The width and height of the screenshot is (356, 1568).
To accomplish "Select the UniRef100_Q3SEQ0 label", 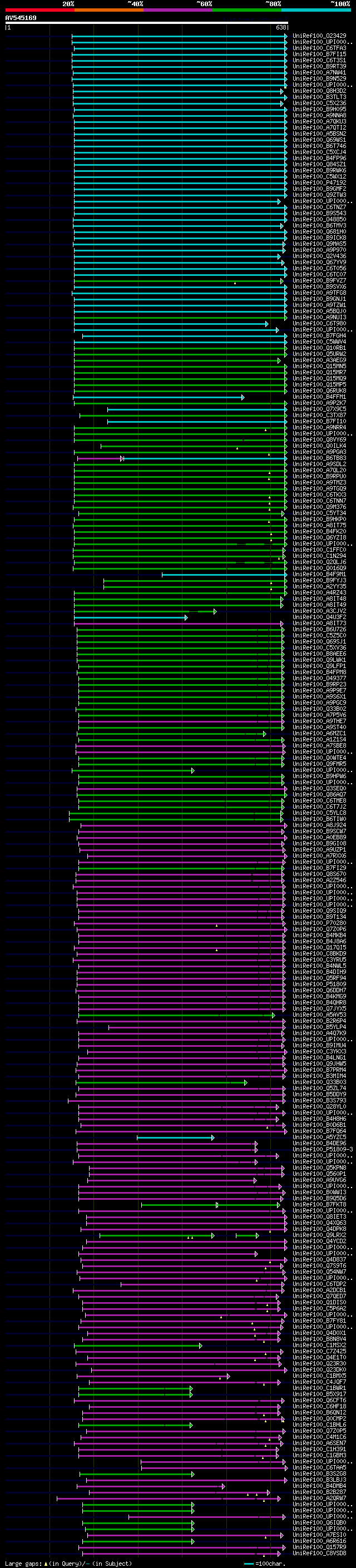I will [319, 788].
